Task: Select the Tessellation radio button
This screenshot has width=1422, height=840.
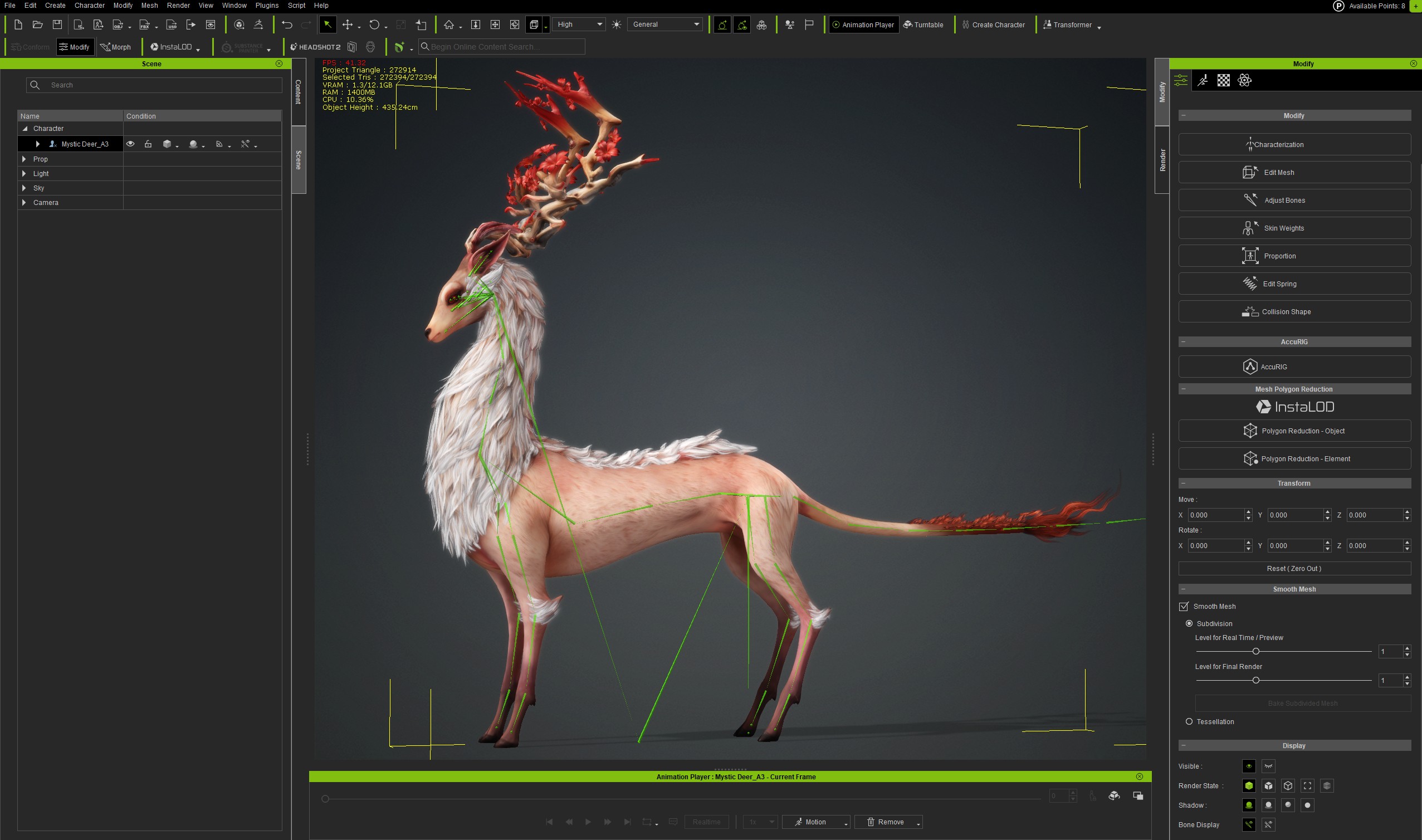Action: 1189,722
